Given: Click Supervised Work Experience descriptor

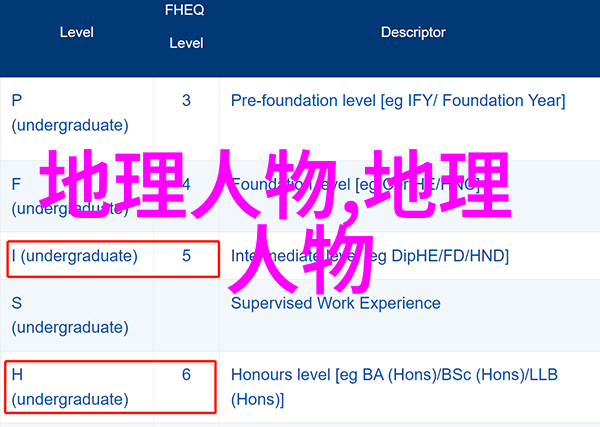Looking at the screenshot, I should 336,303.
